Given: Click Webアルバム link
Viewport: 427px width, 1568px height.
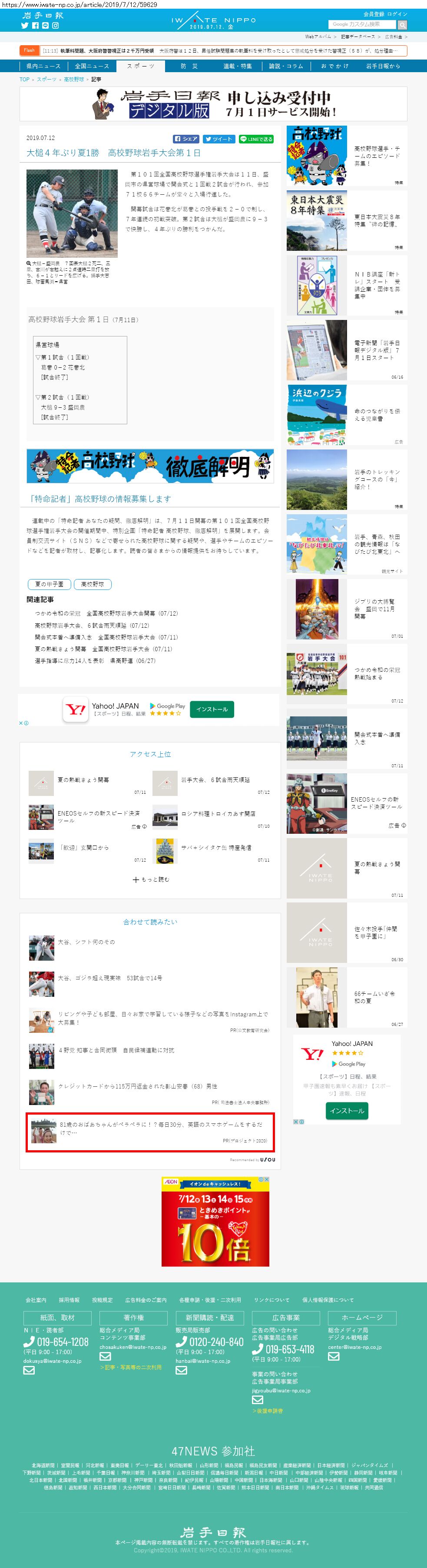Looking at the screenshot, I should (318, 37).
